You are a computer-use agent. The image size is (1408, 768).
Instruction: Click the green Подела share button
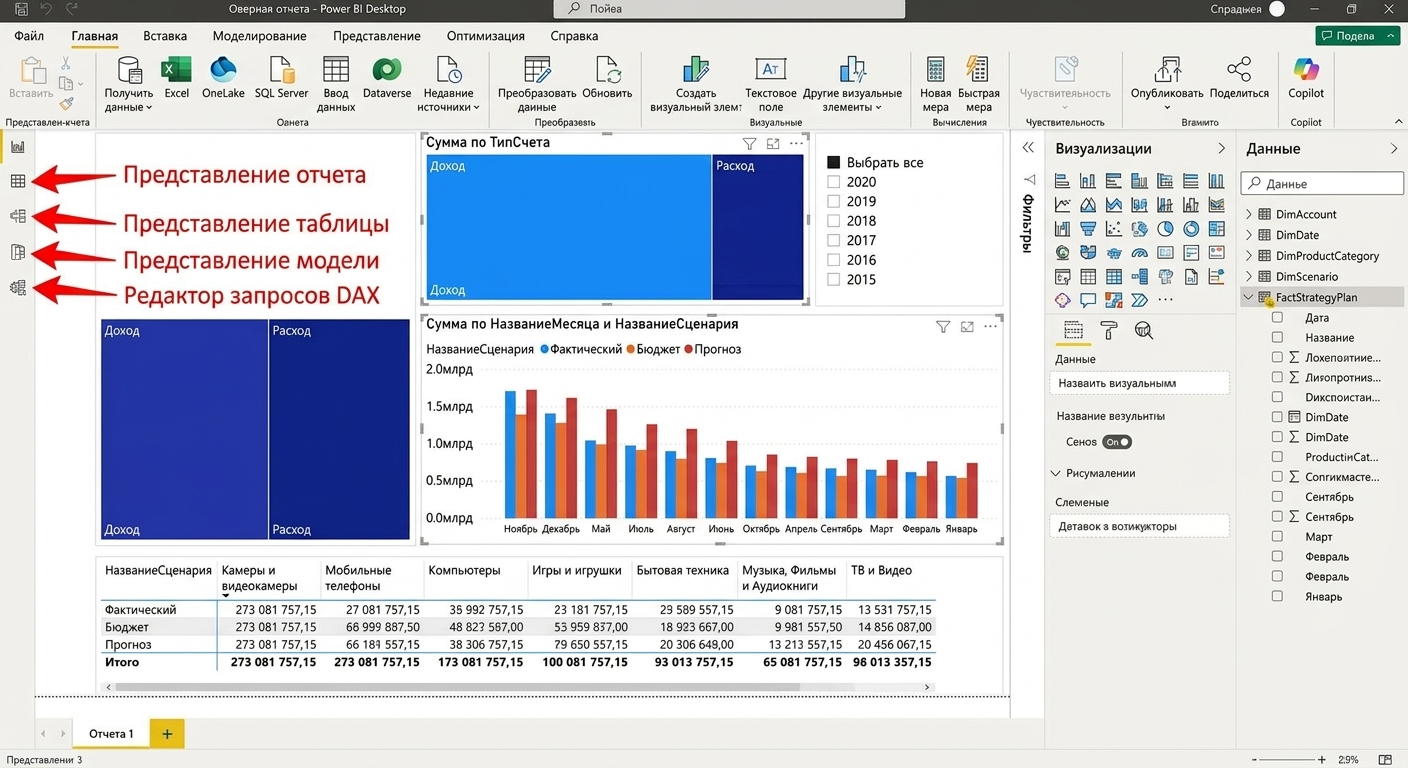pos(1358,36)
